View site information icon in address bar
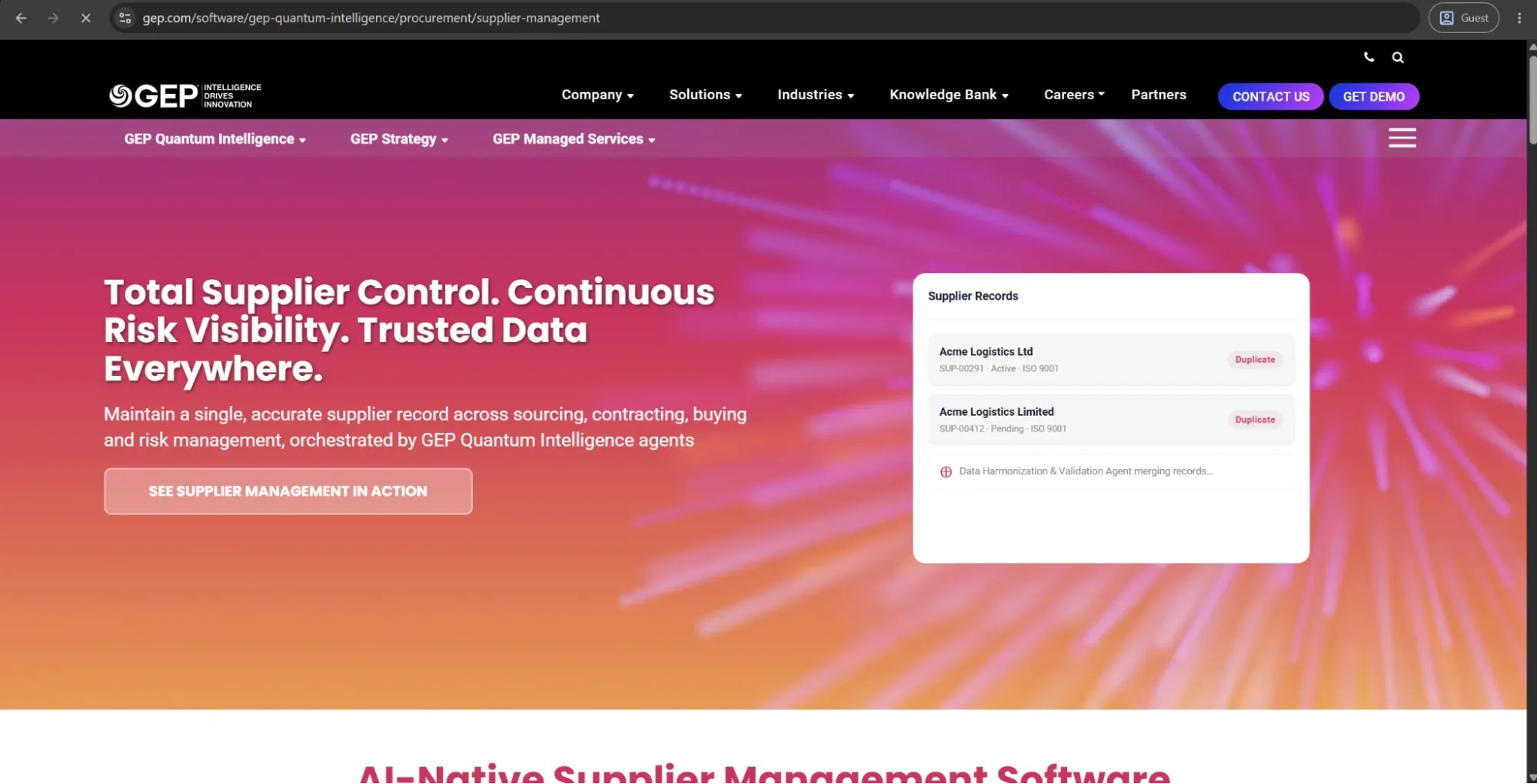 pos(125,18)
